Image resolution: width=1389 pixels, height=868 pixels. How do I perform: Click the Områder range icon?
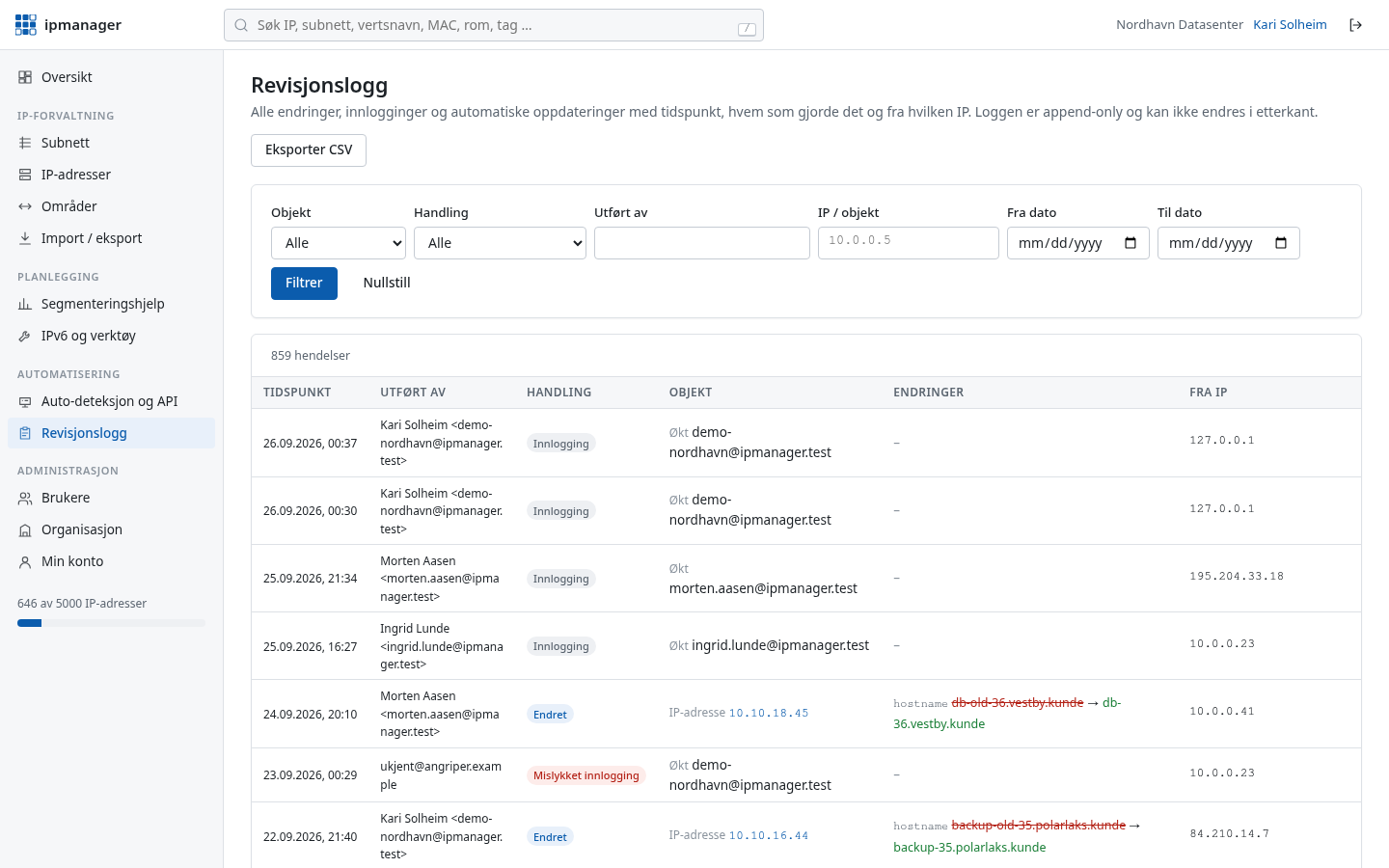coord(25,206)
